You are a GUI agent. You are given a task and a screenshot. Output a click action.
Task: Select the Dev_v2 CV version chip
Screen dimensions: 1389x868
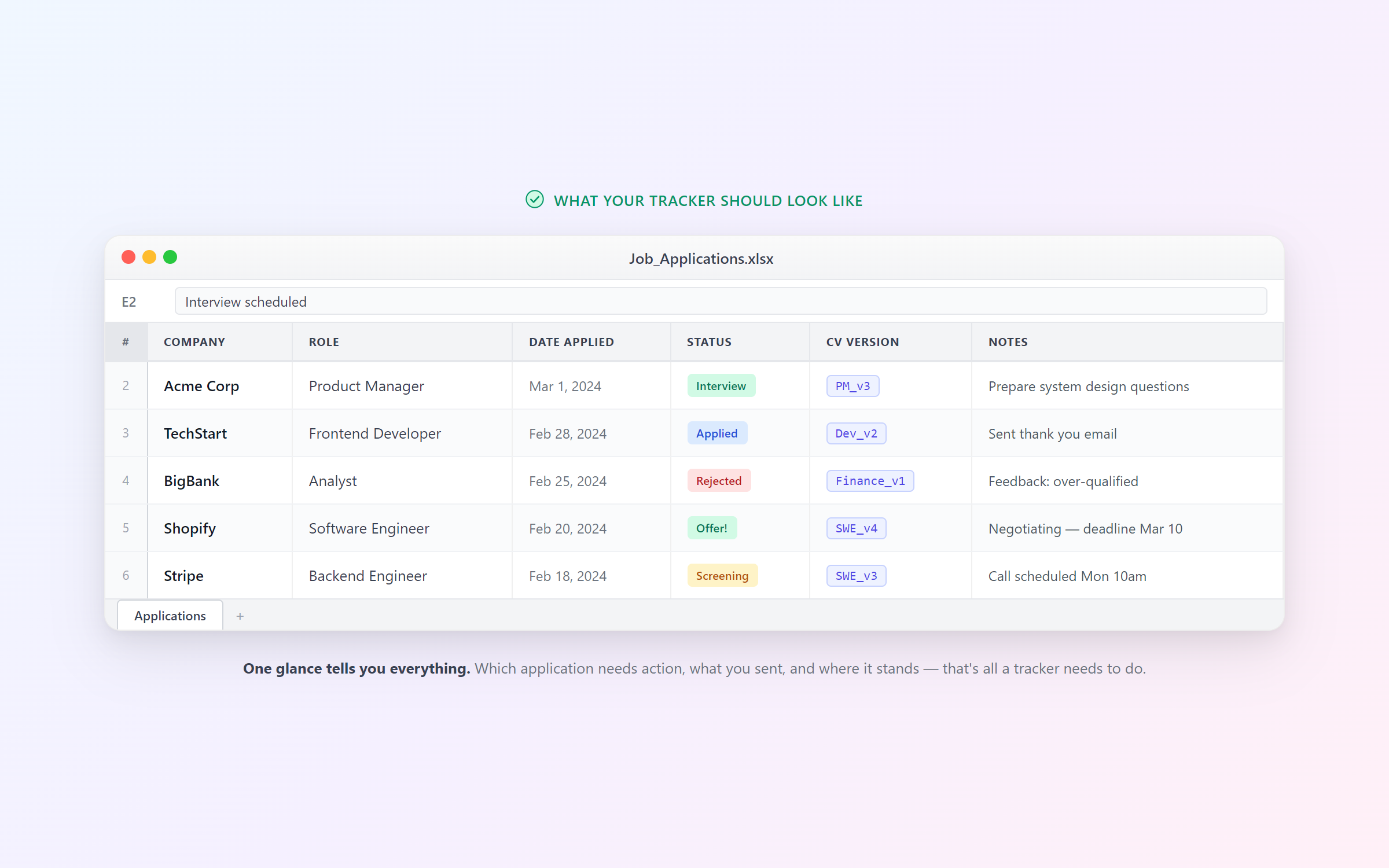click(x=857, y=433)
